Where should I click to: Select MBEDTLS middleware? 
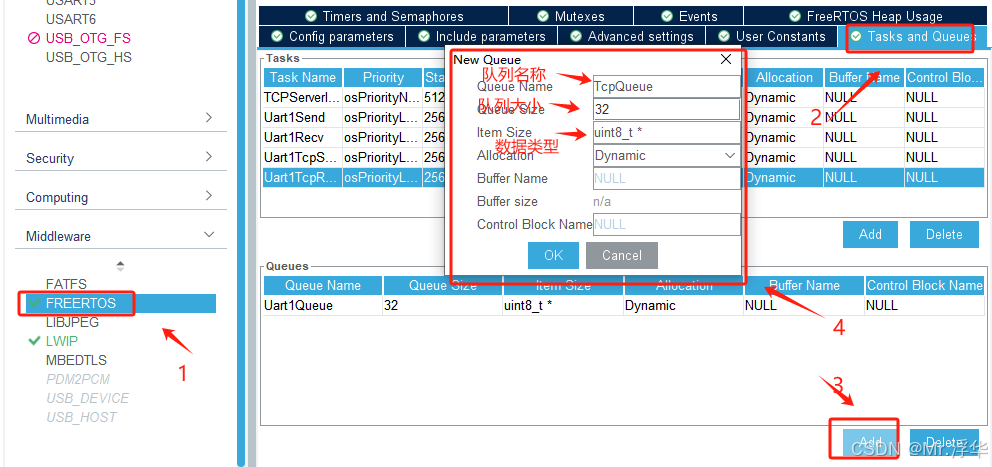coord(76,360)
